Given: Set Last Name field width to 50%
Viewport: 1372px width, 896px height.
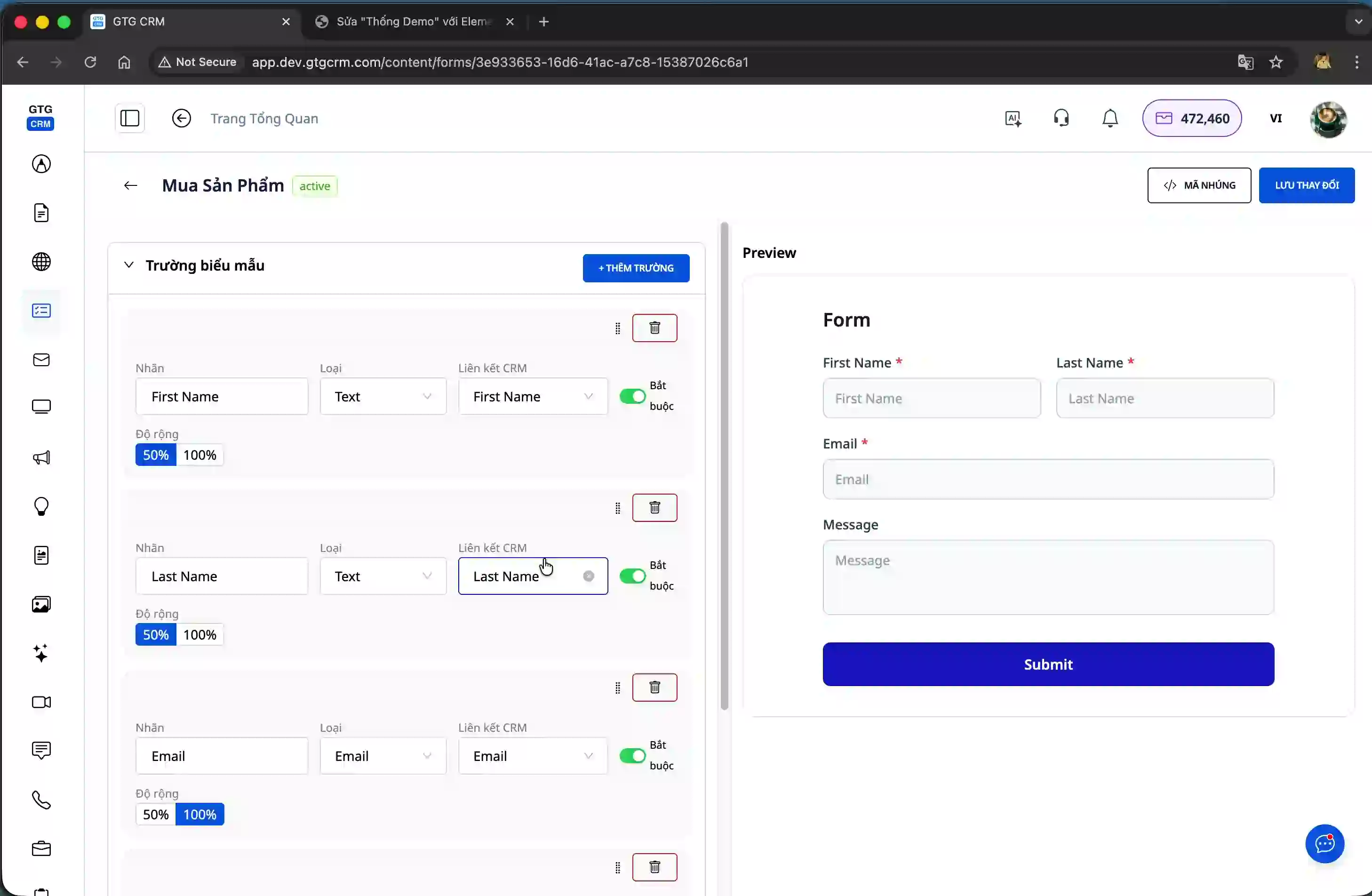Looking at the screenshot, I should click(x=155, y=634).
